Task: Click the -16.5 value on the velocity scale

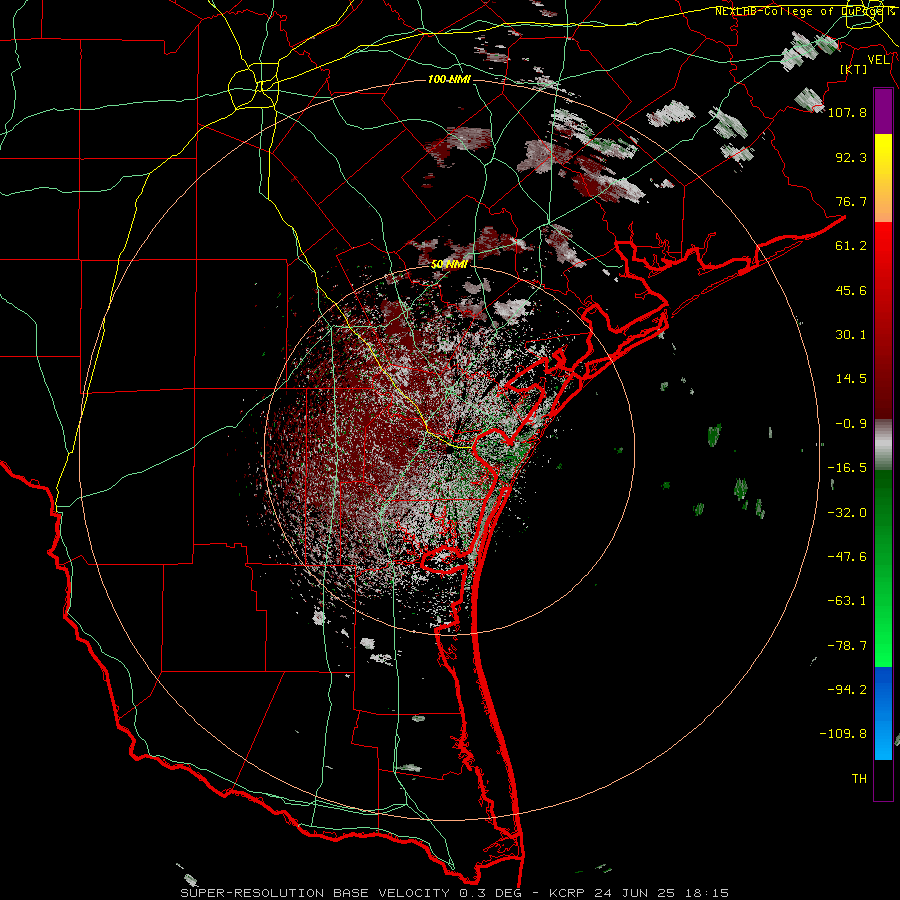Action: tap(847, 468)
